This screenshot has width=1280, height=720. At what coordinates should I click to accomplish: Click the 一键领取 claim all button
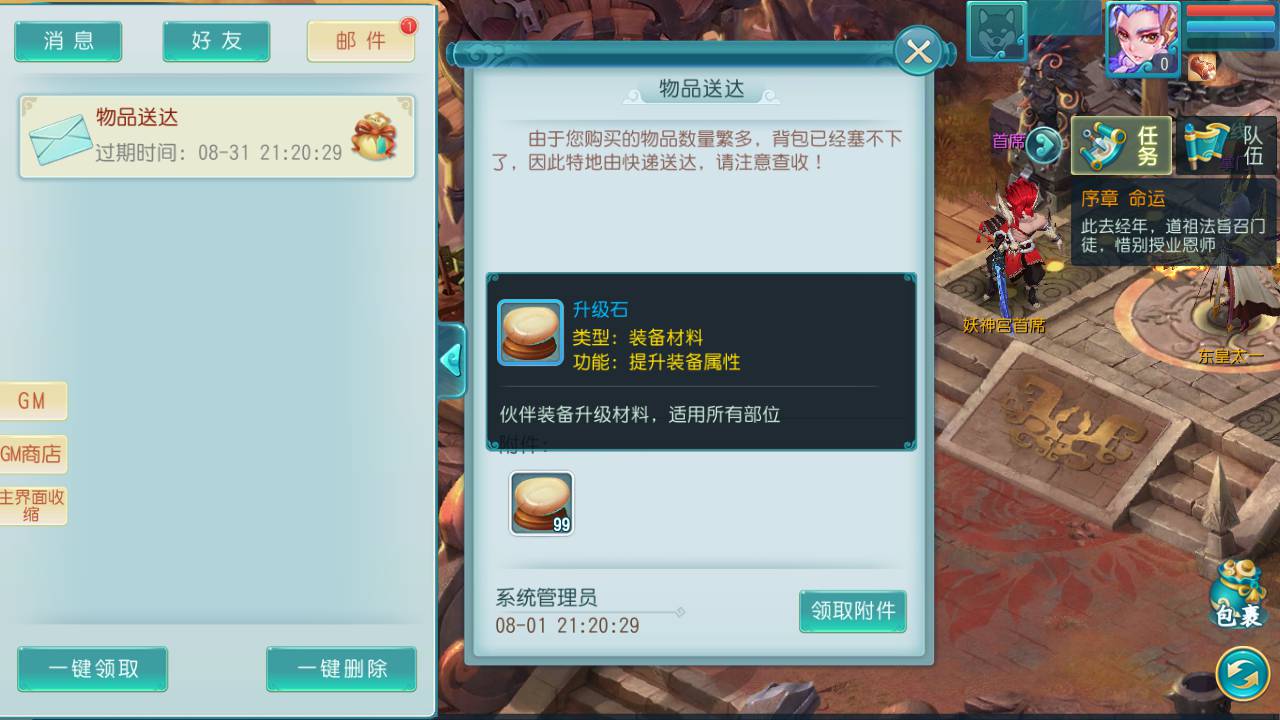point(93,669)
